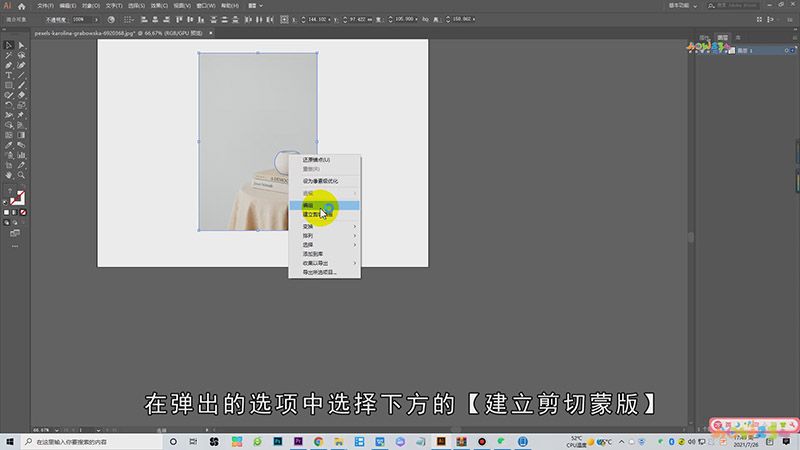
Task: Open the 对象(O) menu
Action: 91,6
